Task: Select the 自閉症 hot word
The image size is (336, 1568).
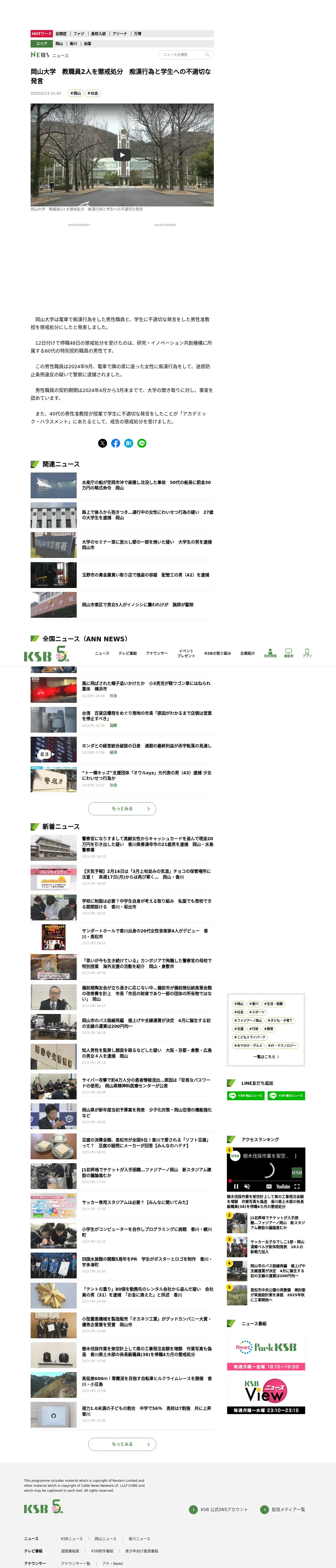Action: click(61, 34)
